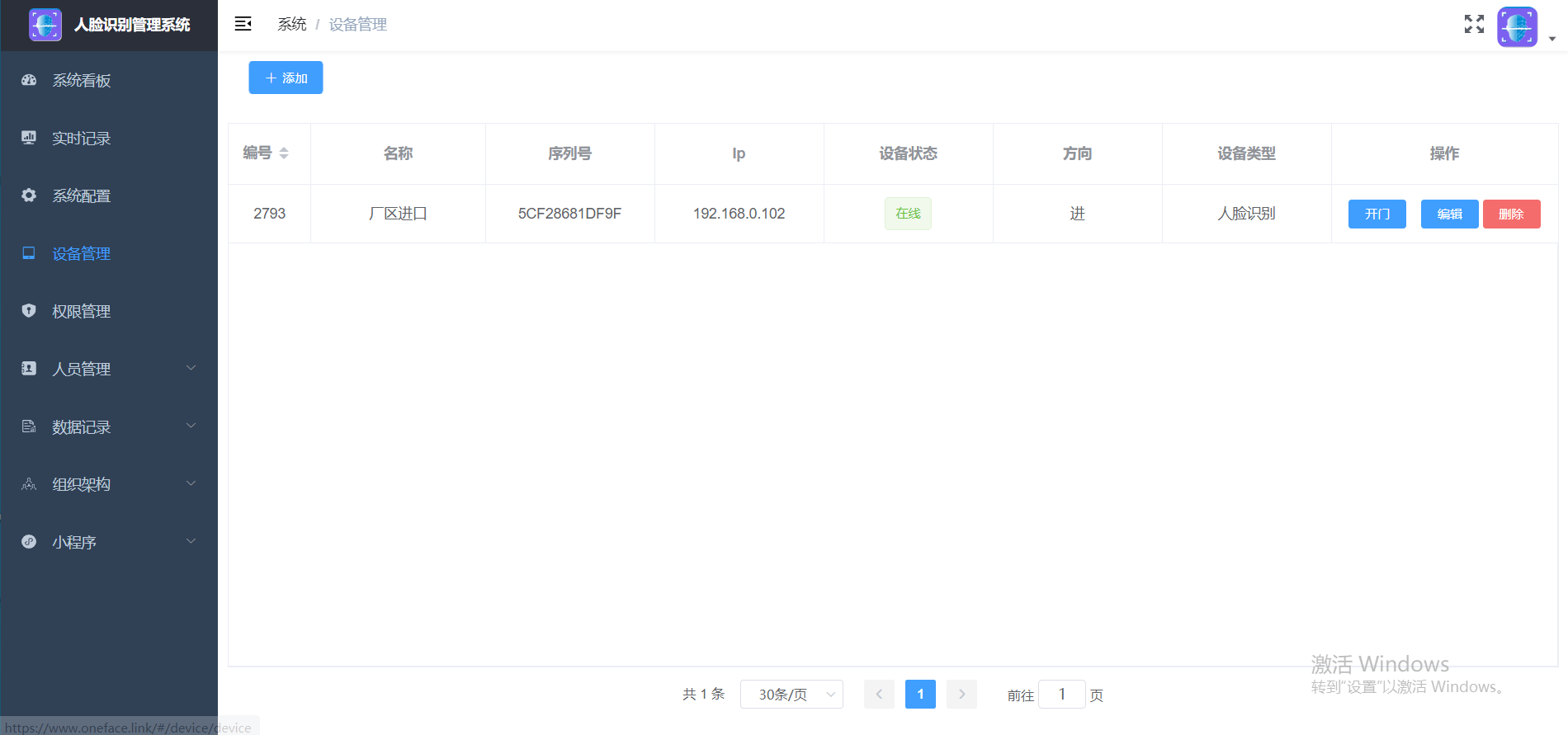Expand the 小程序 submenu chevron
The width and height of the screenshot is (1568, 735).
tap(191, 541)
